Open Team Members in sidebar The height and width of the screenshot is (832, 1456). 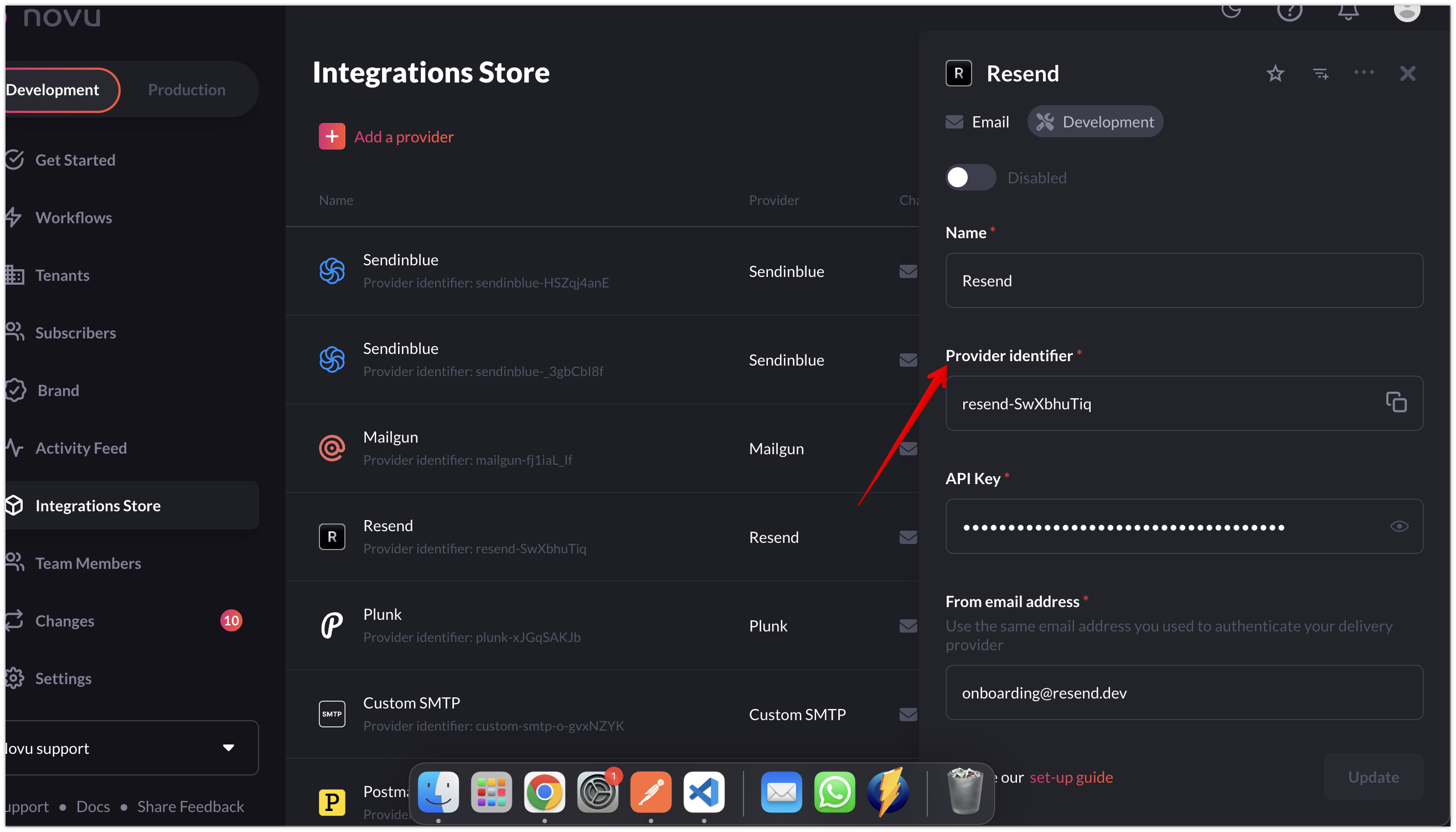[x=88, y=563]
